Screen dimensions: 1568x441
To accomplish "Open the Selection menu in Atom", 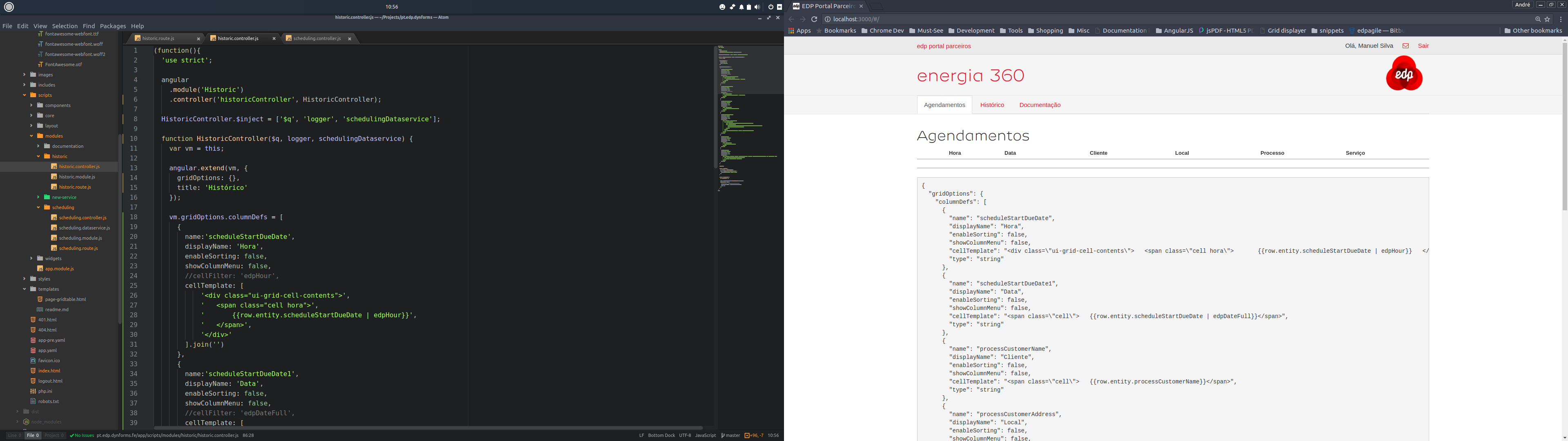I will (65, 26).
